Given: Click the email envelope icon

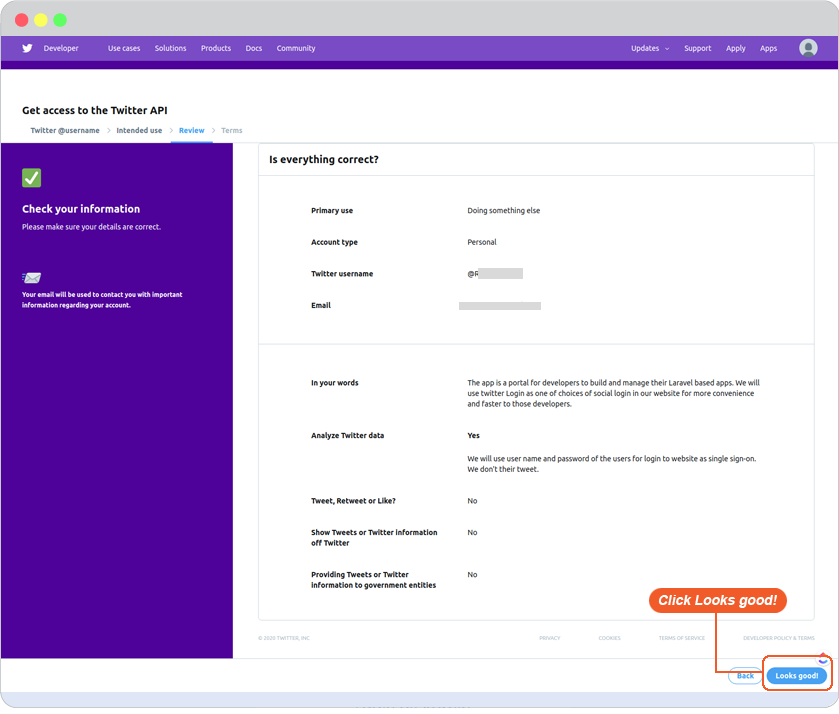Looking at the screenshot, I should 32,278.
